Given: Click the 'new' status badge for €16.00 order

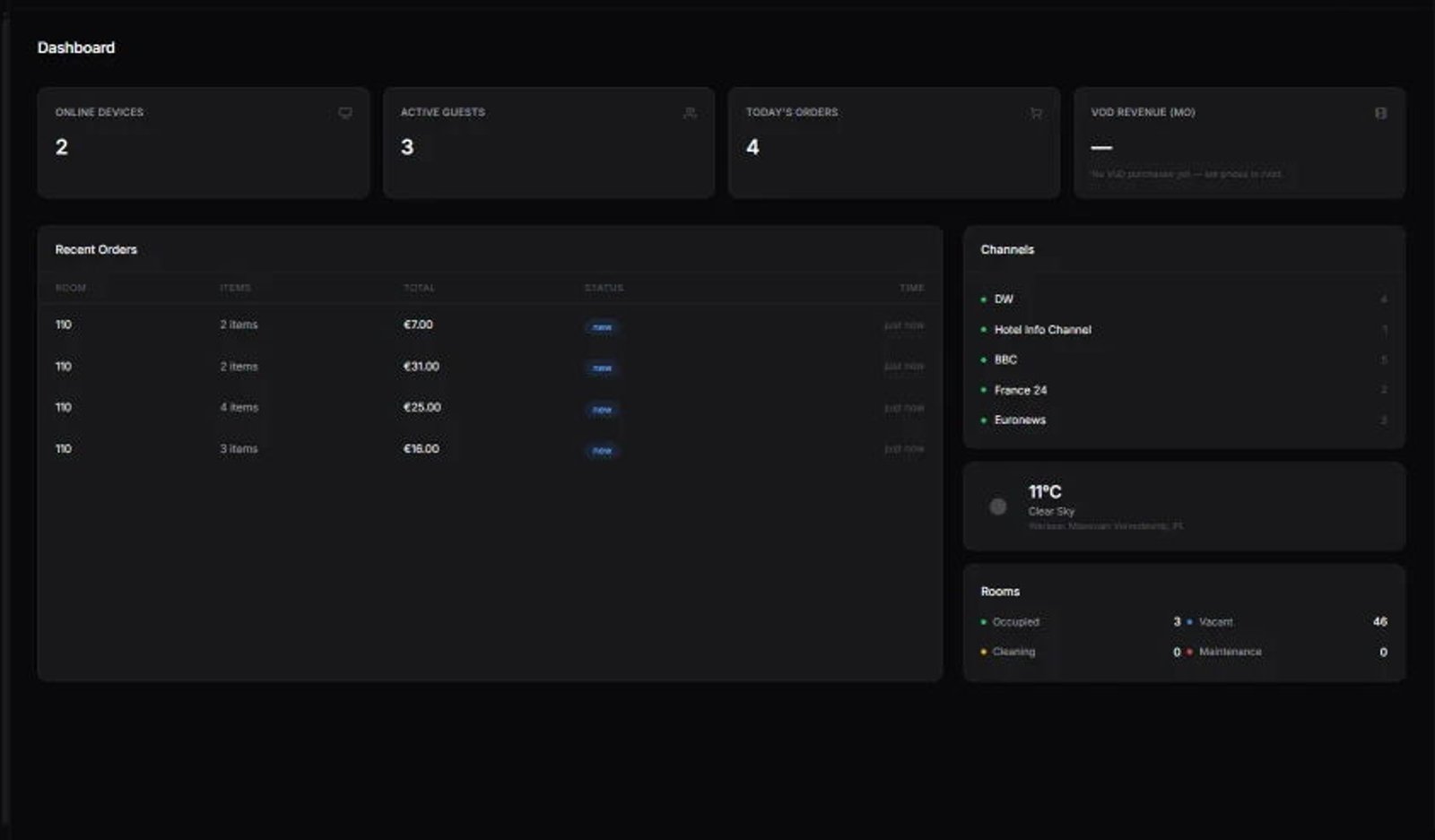Looking at the screenshot, I should click(602, 451).
